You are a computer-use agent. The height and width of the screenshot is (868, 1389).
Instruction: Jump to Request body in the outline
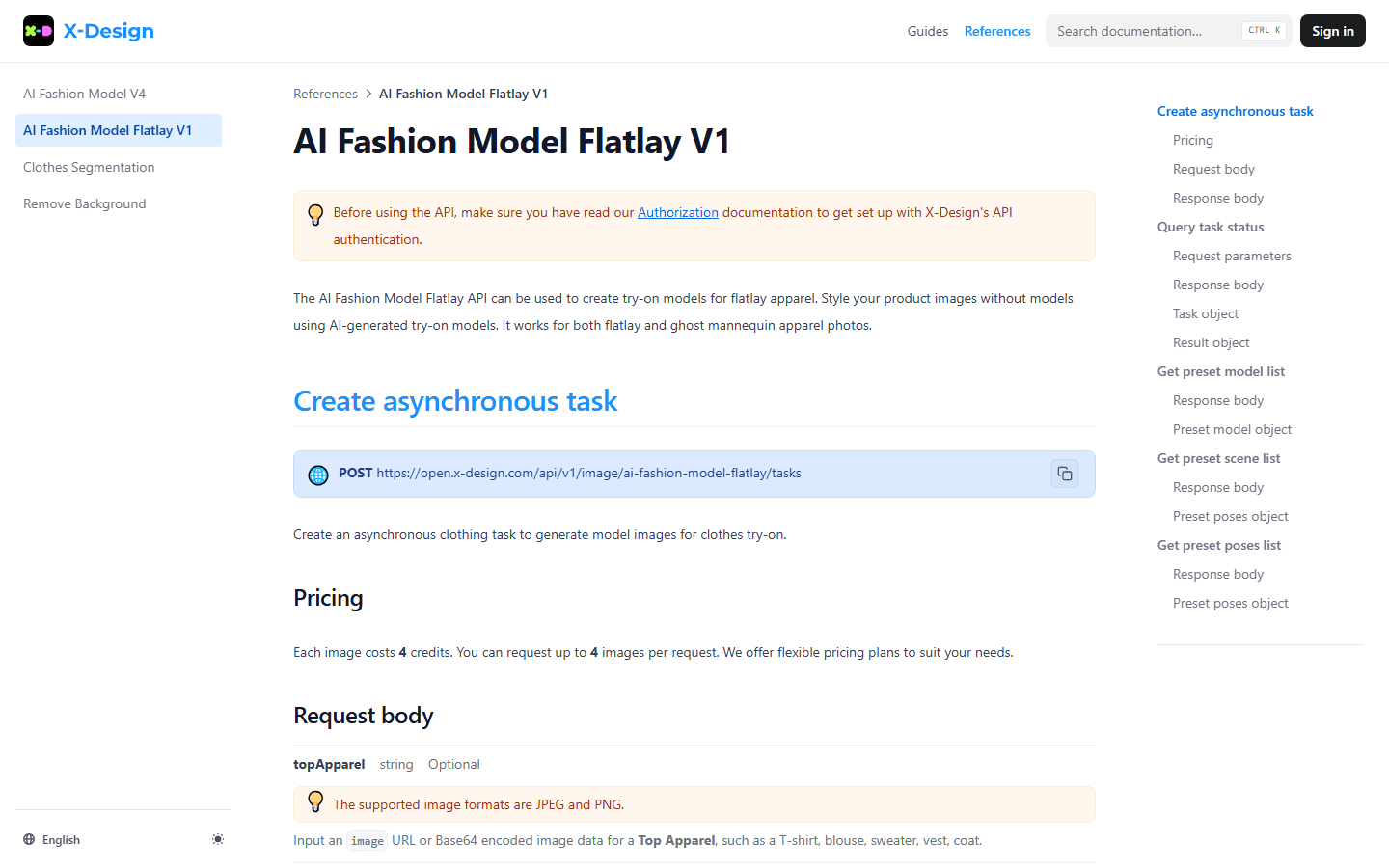1213,169
